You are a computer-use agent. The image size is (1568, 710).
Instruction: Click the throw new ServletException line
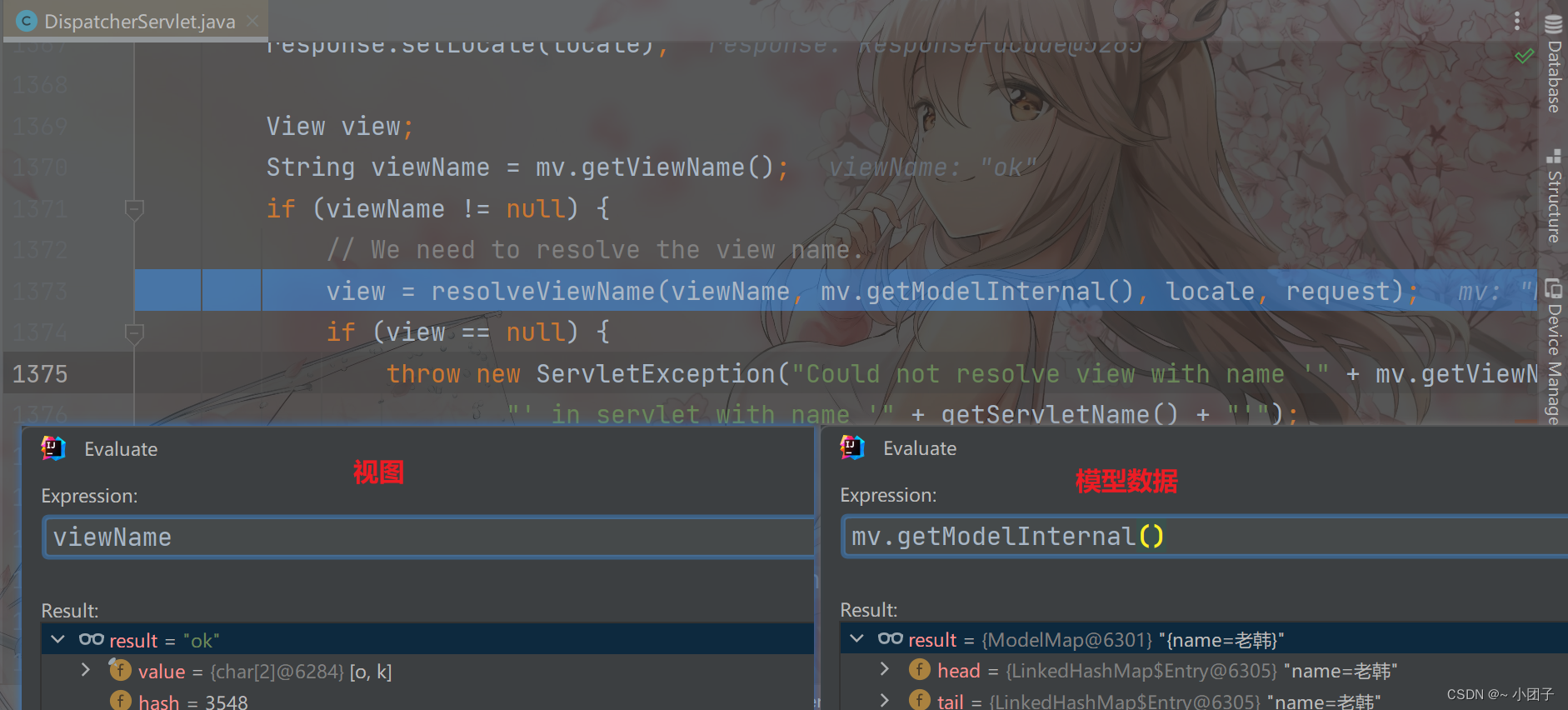click(x=961, y=374)
